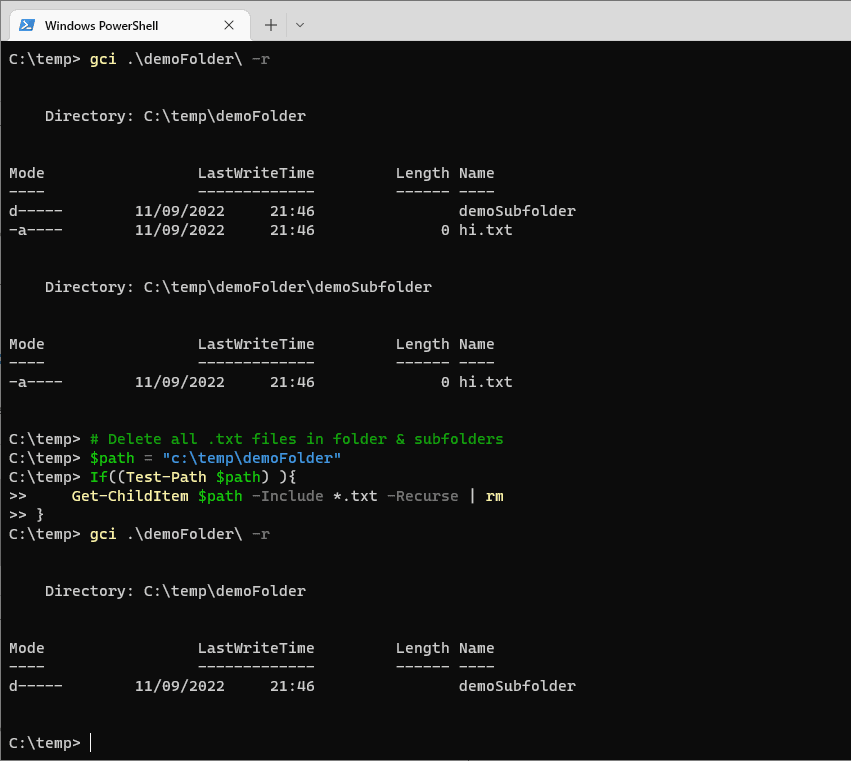This screenshot has height=761, width=851.
Task: Close the Windows PowerShell tab
Action: 229,25
